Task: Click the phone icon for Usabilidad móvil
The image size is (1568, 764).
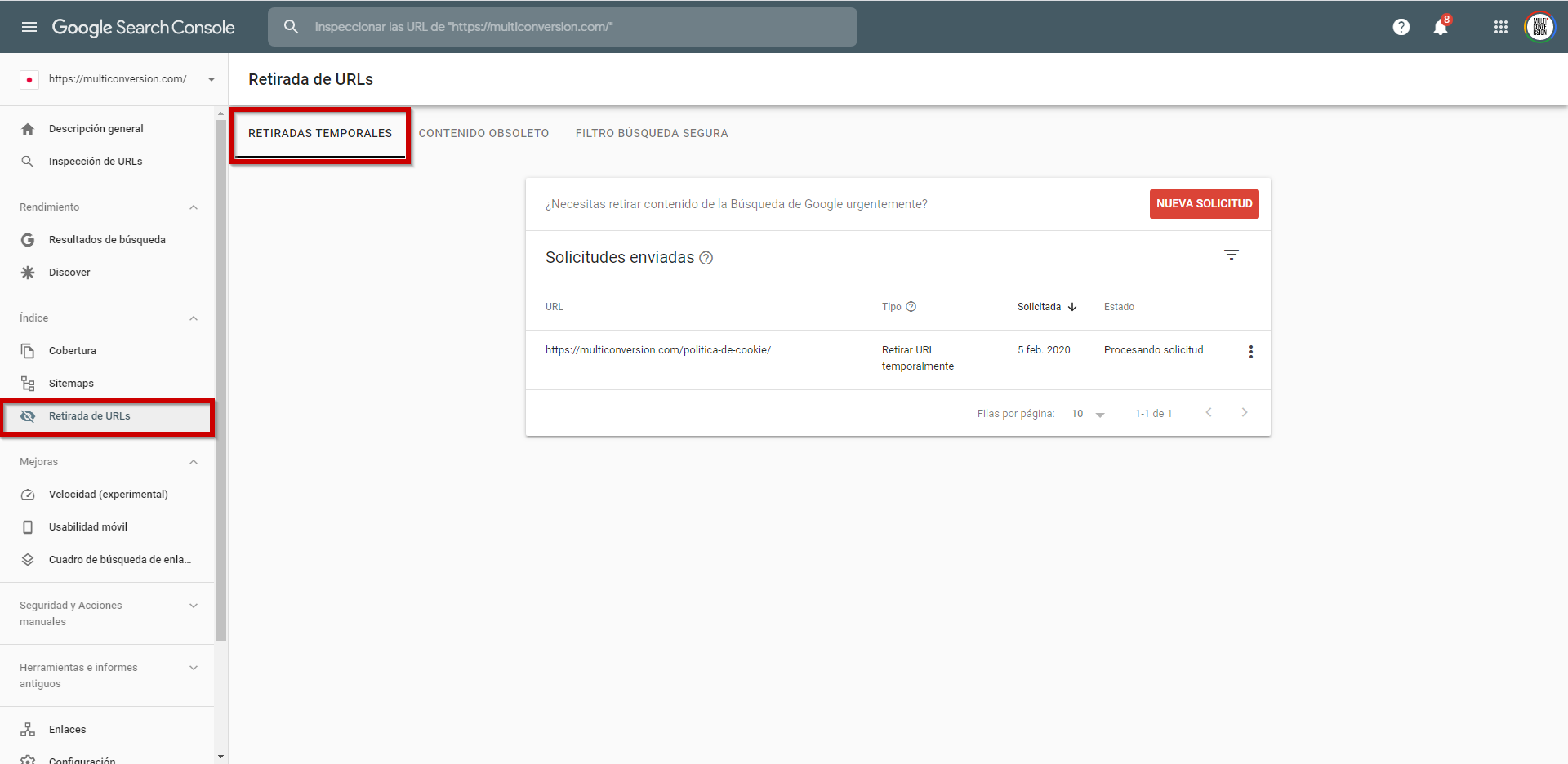Action: click(x=28, y=527)
